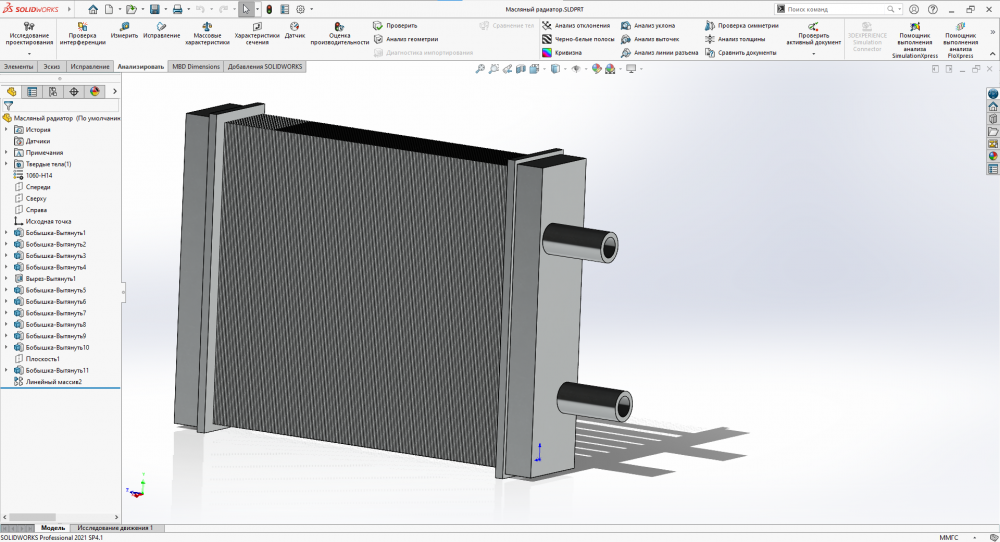Image resolution: width=1000 pixels, height=542 pixels.
Task: Click the rebuild traffic light icon
Action: [x=269, y=9]
